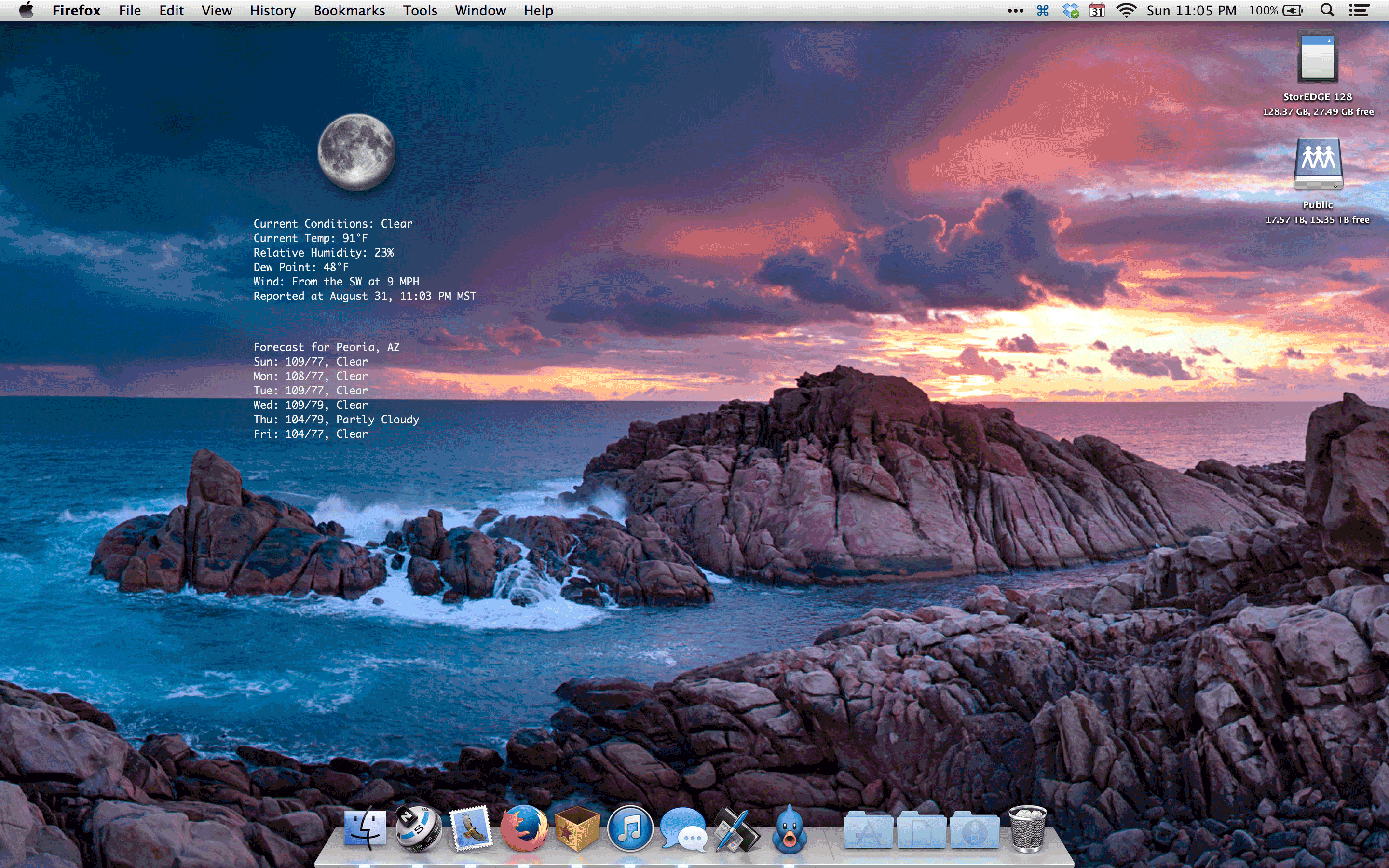Open the Bookmarks menu

tap(349, 10)
